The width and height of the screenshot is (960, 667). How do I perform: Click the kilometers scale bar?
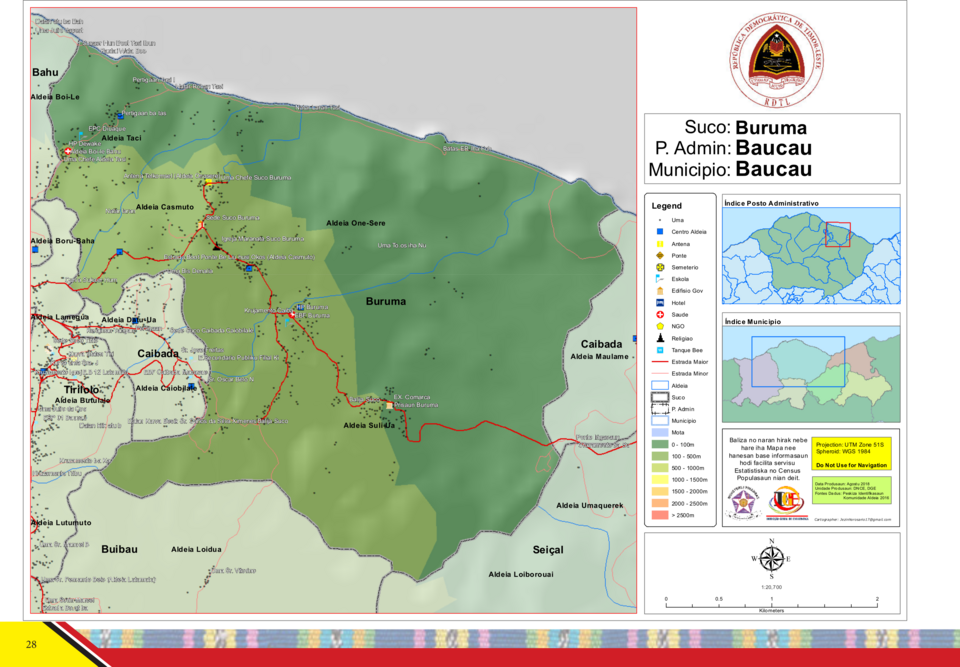click(771, 604)
